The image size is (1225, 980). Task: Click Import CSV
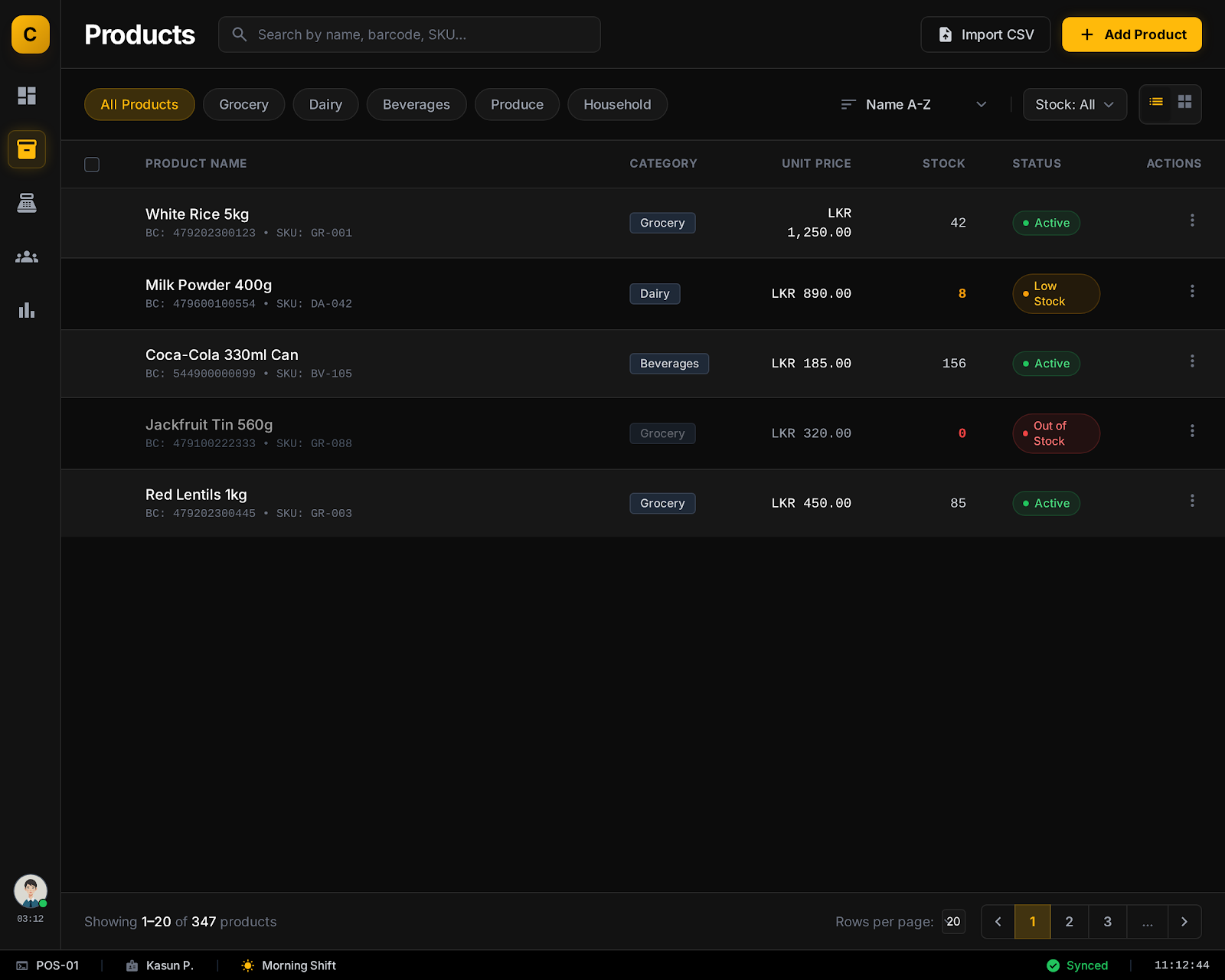click(985, 34)
